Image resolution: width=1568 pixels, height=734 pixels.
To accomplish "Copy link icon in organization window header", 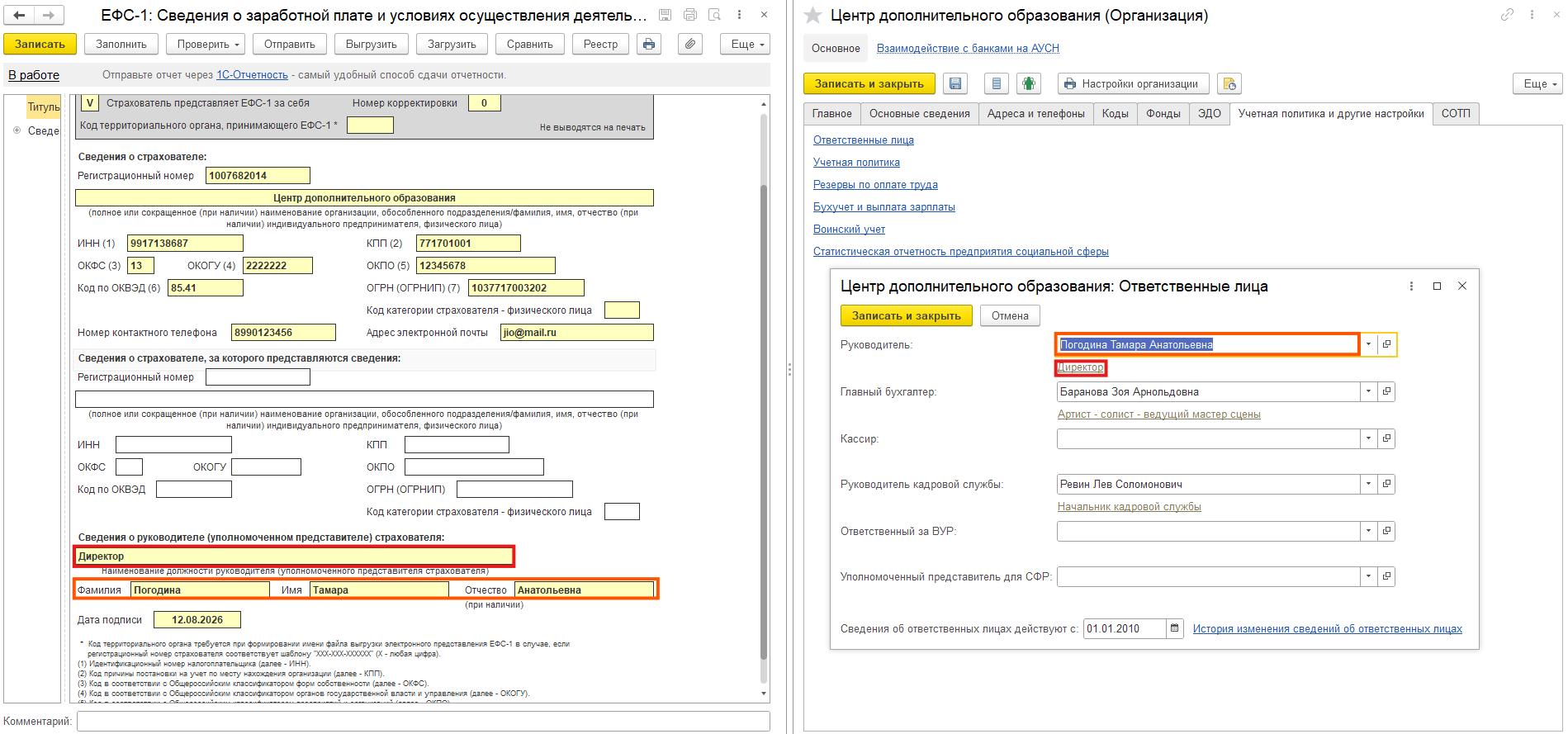I will (x=1508, y=15).
